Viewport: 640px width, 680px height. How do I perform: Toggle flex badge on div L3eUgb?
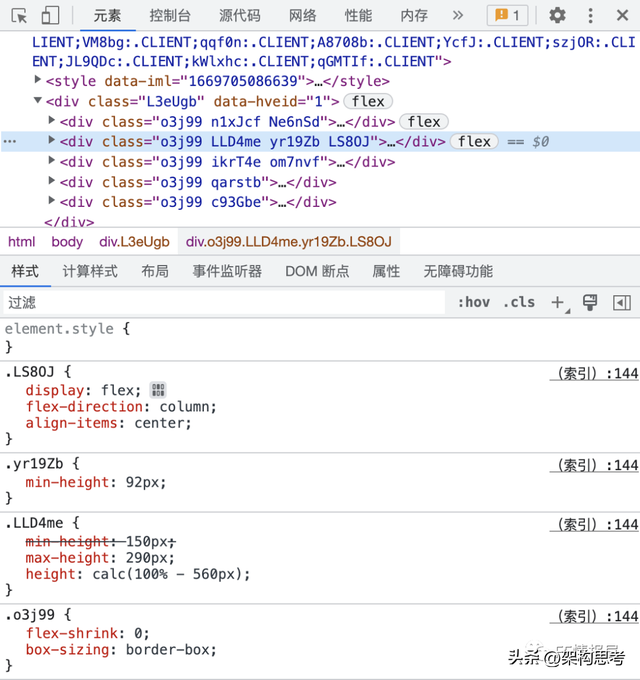(x=368, y=101)
